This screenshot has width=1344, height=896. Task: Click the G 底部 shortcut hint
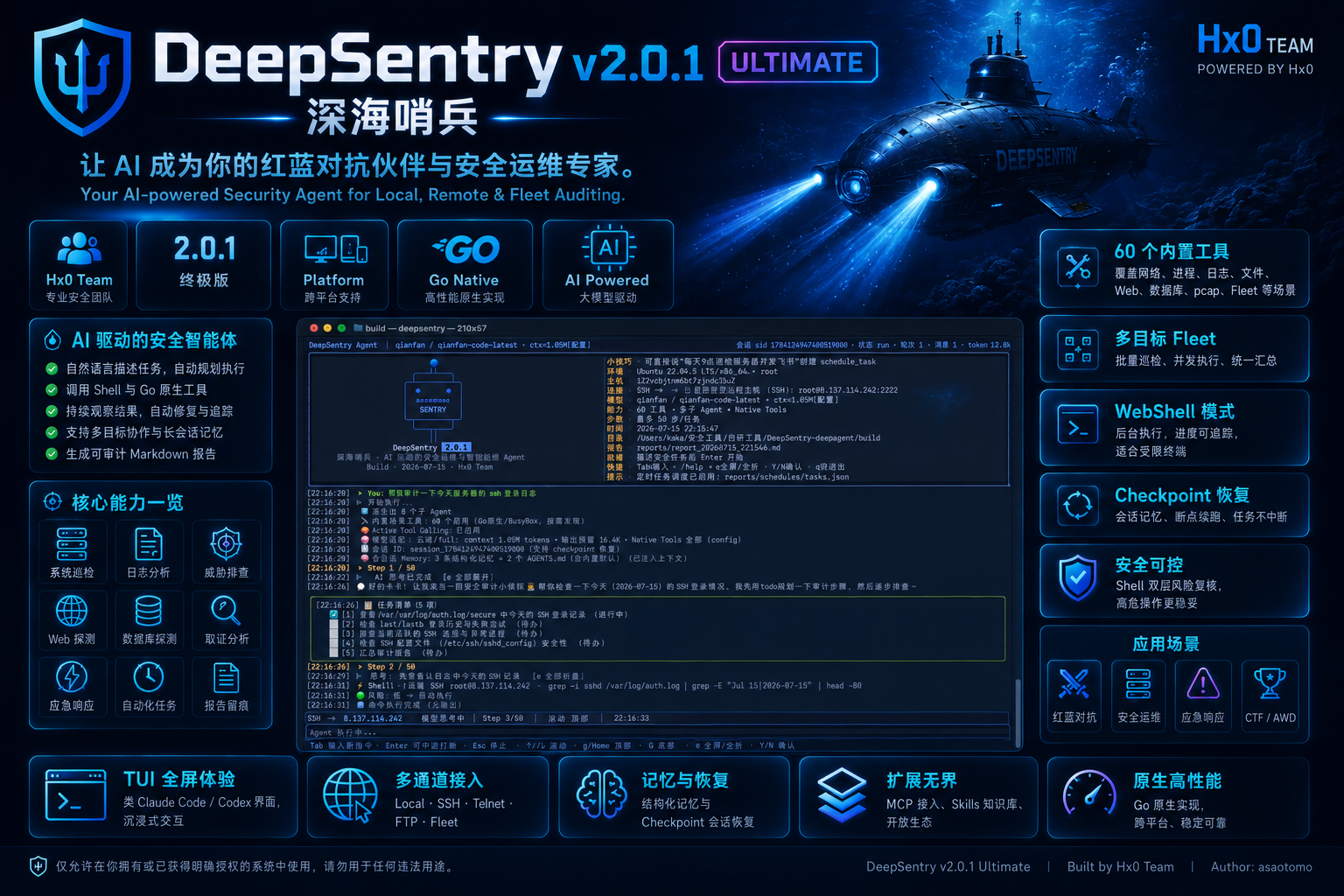point(661,745)
